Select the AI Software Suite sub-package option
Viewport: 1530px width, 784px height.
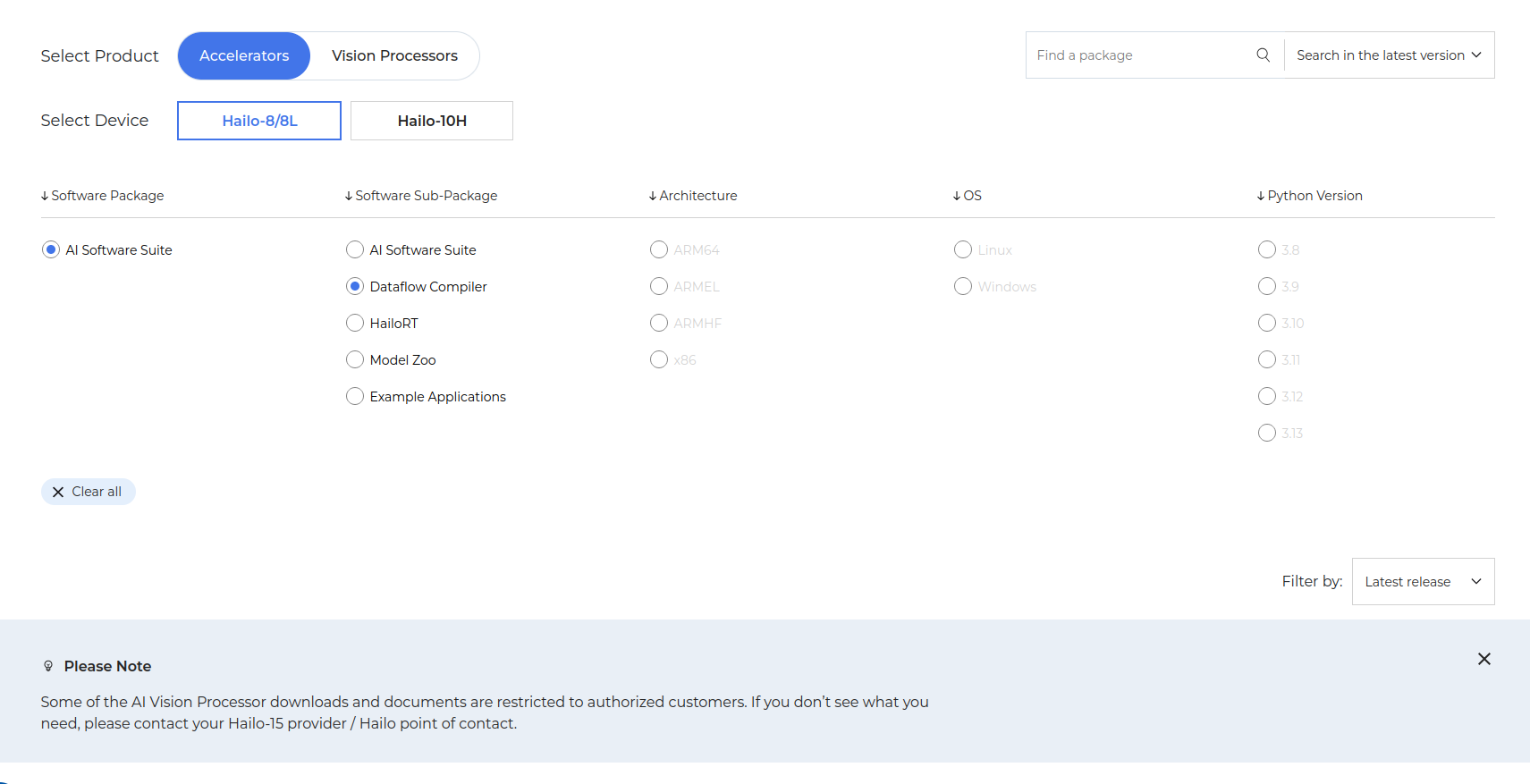[x=355, y=249]
